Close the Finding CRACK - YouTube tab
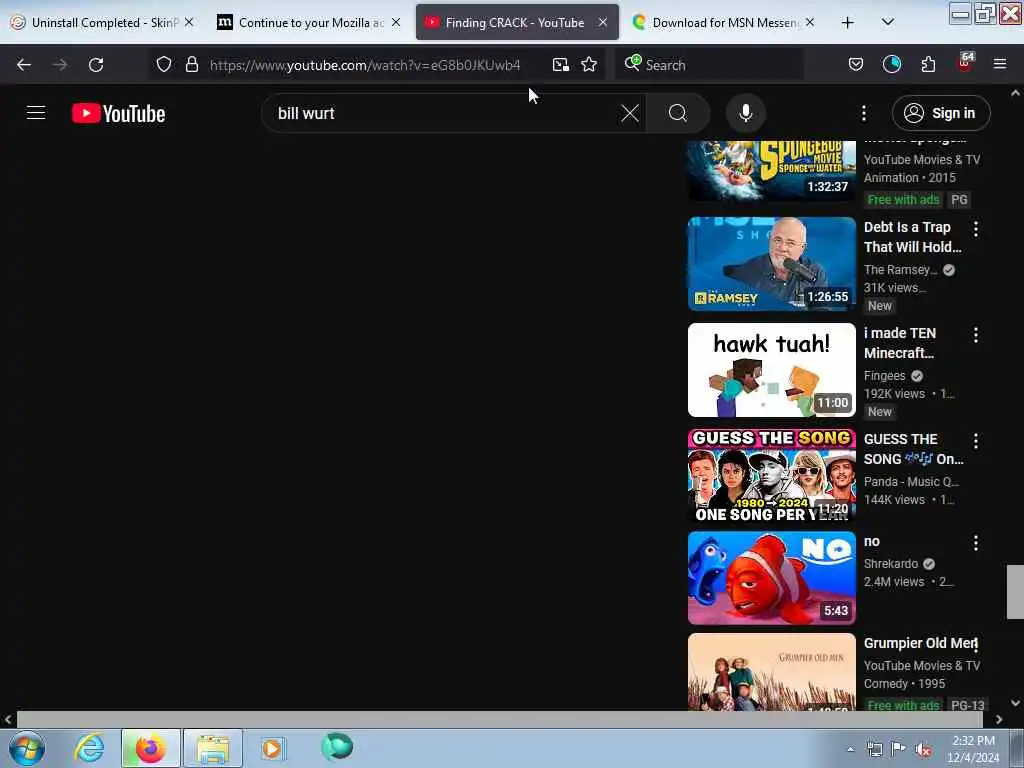 point(602,22)
